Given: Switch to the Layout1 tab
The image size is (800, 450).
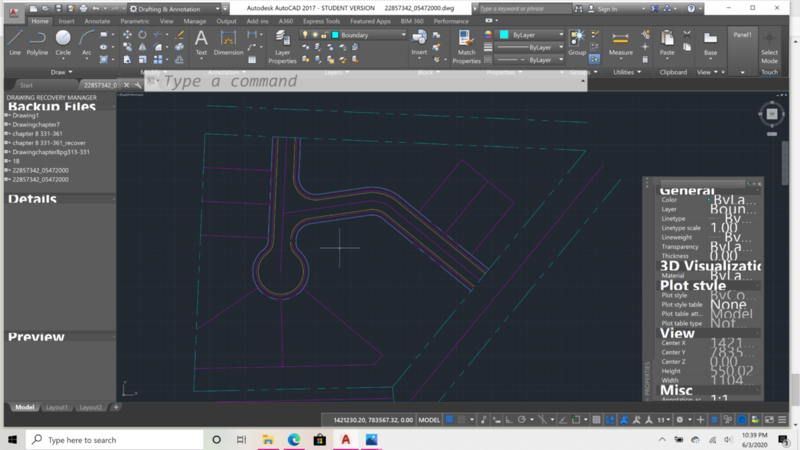Looking at the screenshot, I should (x=57, y=407).
